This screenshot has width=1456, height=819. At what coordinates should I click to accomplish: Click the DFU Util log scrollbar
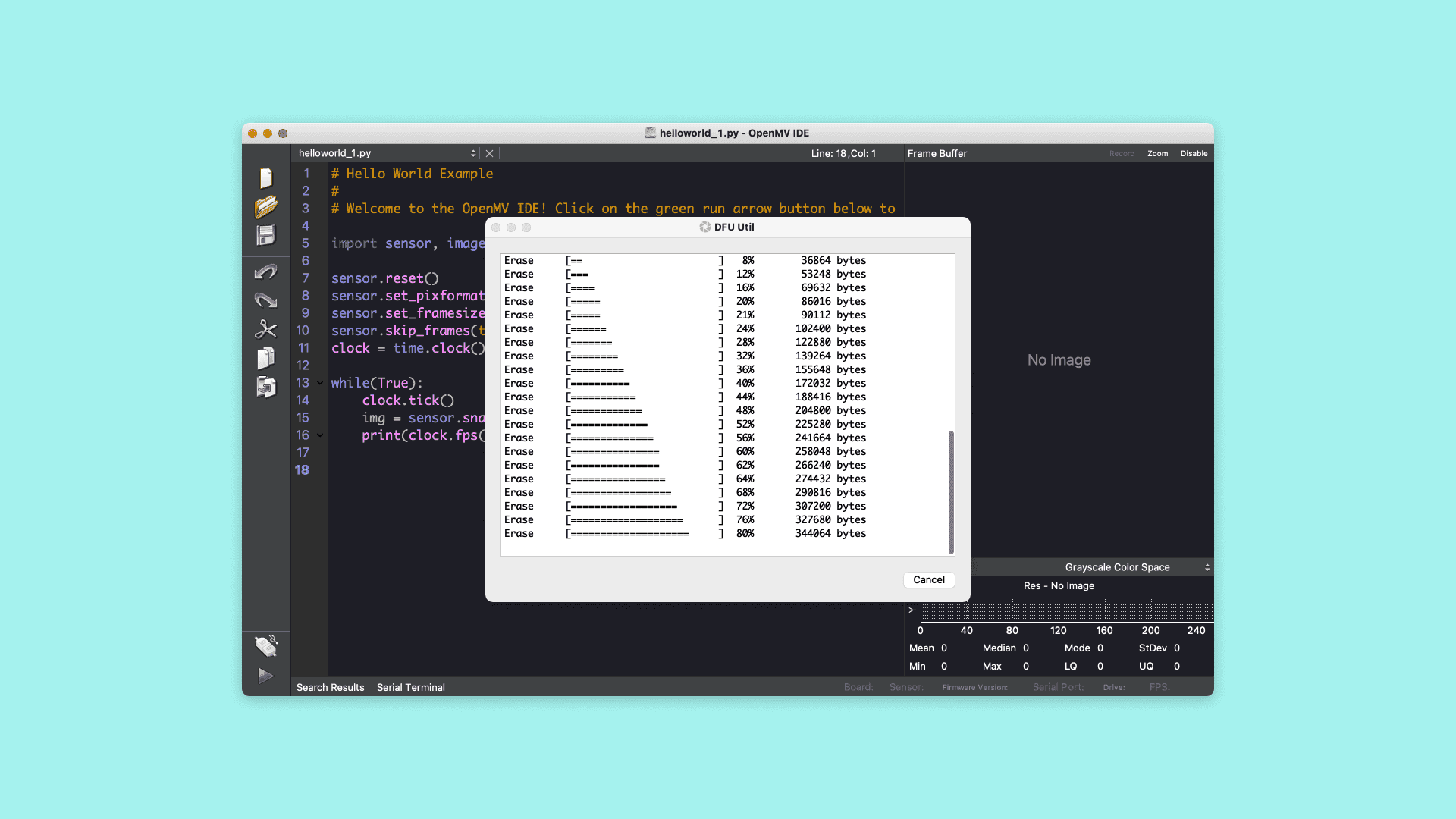951,491
